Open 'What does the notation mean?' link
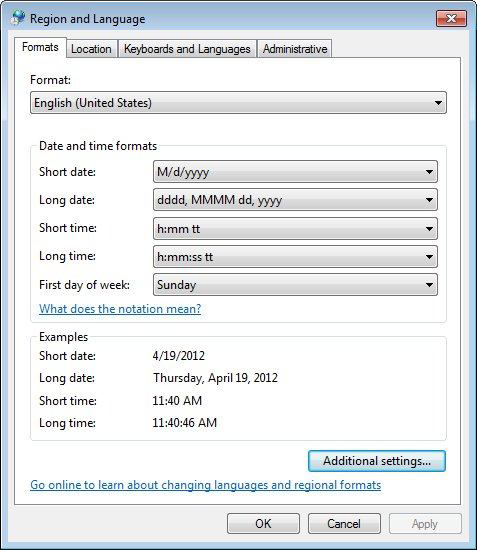The width and height of the screenshot is (480, 553). click(x=120, y=309)
